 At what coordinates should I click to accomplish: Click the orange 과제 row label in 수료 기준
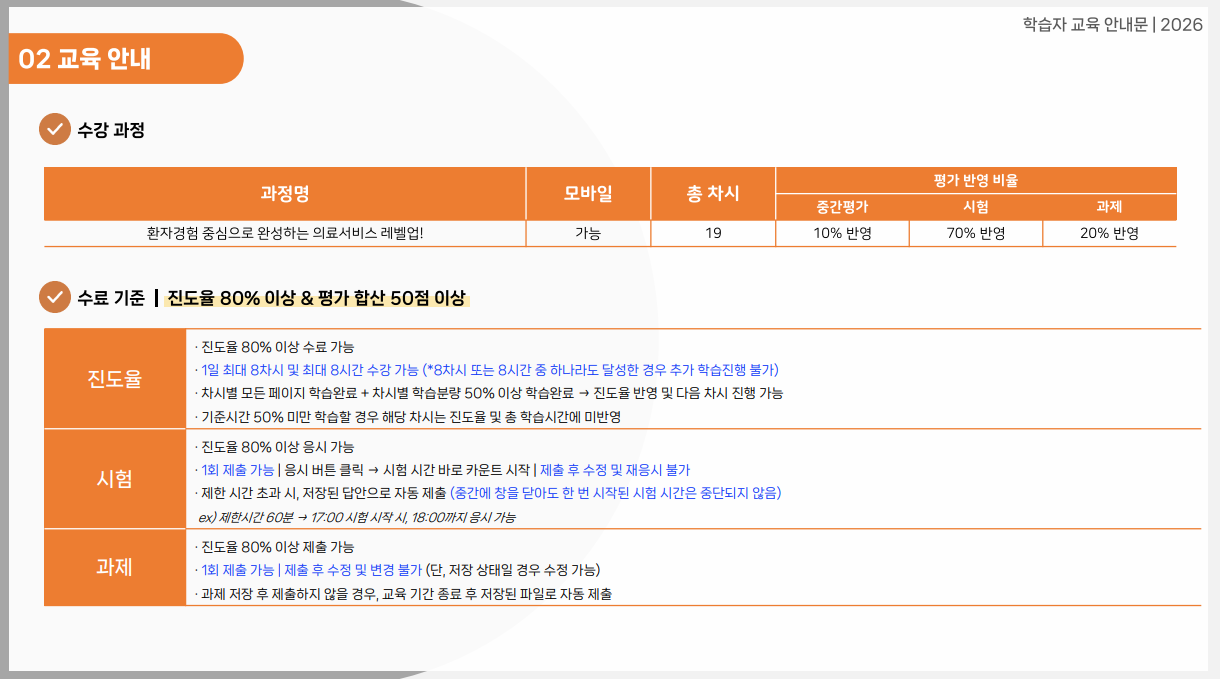[x=114, y=567]
